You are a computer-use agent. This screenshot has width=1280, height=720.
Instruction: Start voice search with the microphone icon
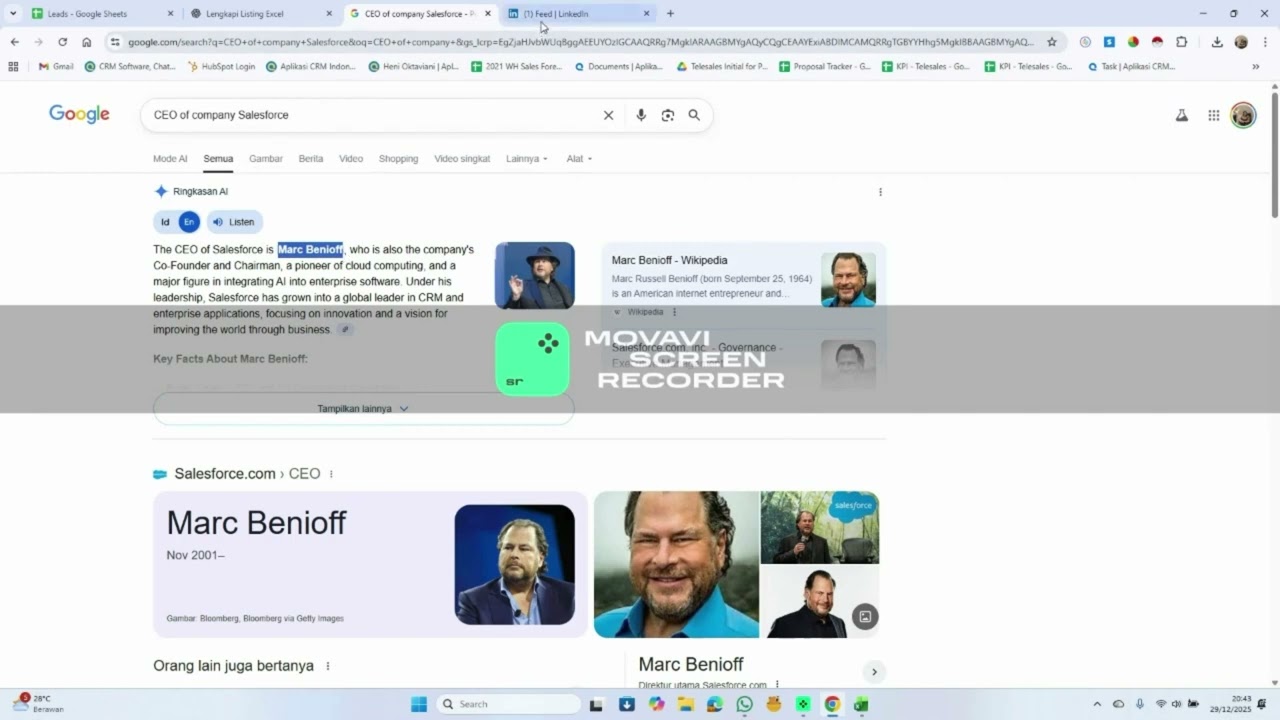[641, 115]
